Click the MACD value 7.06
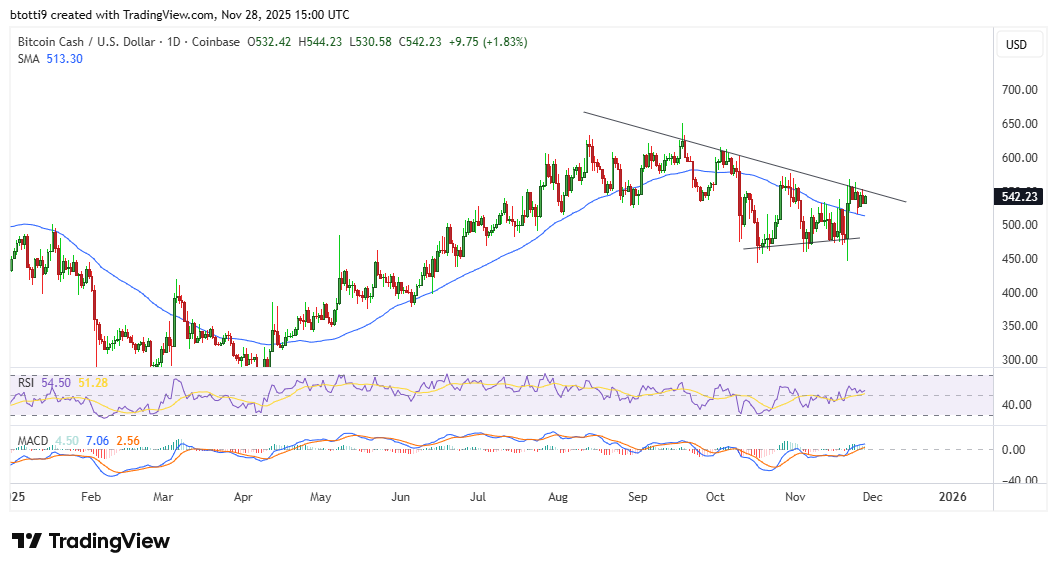Viewport: 1057px width, 571px height. [x=99, y=441]
